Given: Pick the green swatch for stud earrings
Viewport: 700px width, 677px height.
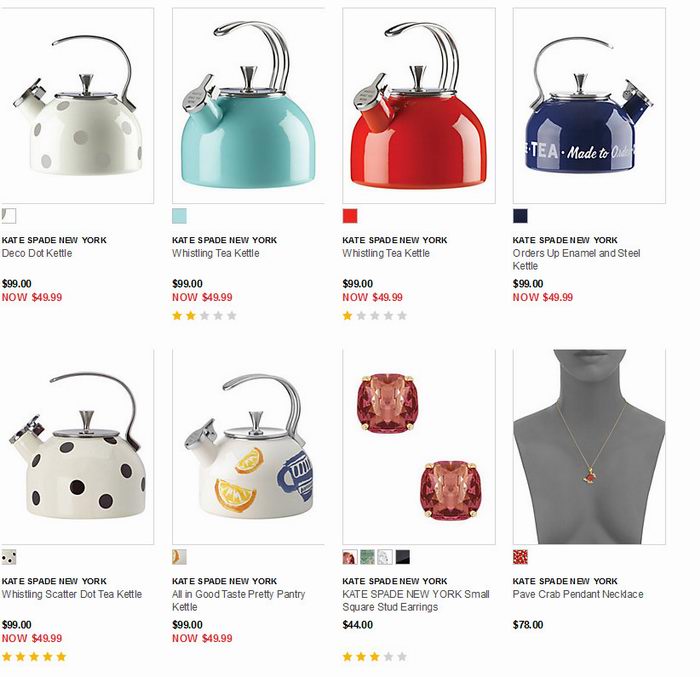Looking at the screenshot, I should pyautogui.click(x=367, y=557).
